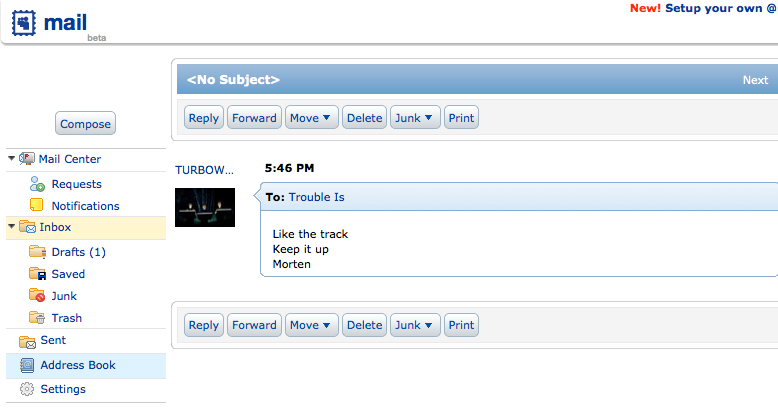Click the Trouble Is recipient link

click(316, 197)
